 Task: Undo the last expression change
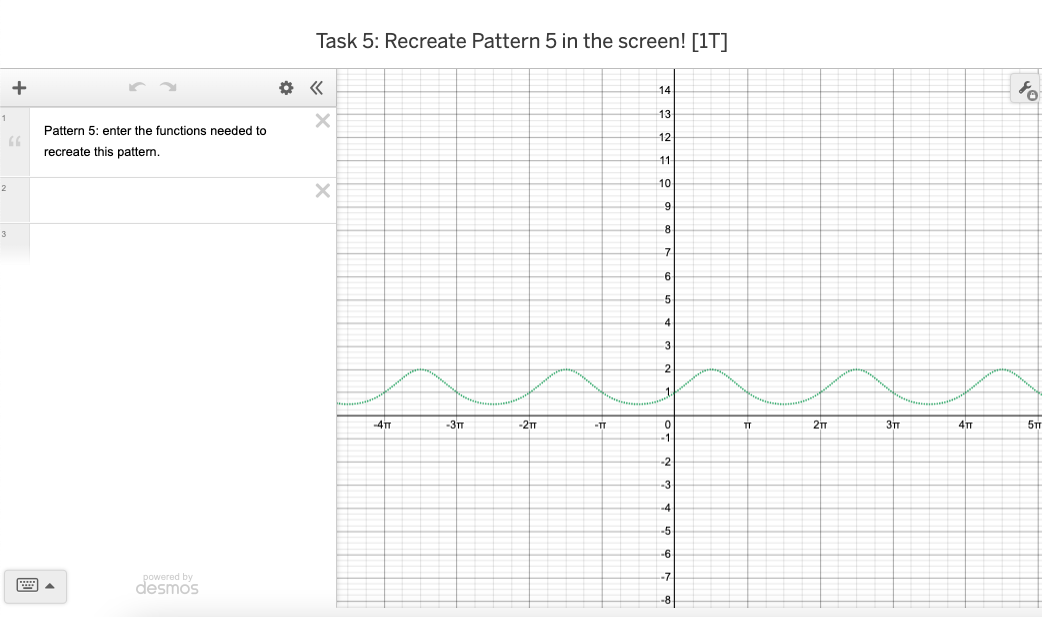[x=137, y=87]
